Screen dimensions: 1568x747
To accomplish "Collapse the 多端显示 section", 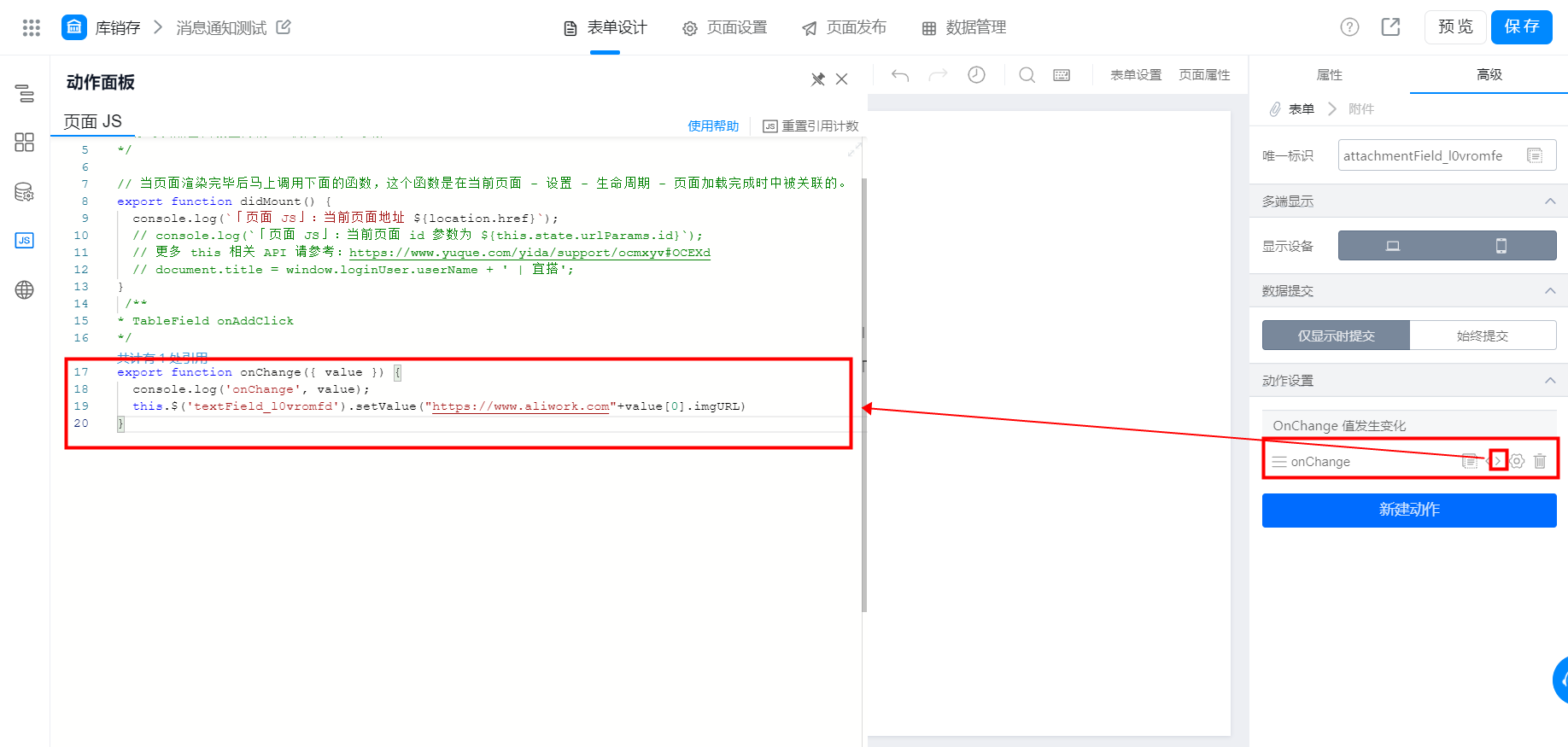I will coord(1550,201).
